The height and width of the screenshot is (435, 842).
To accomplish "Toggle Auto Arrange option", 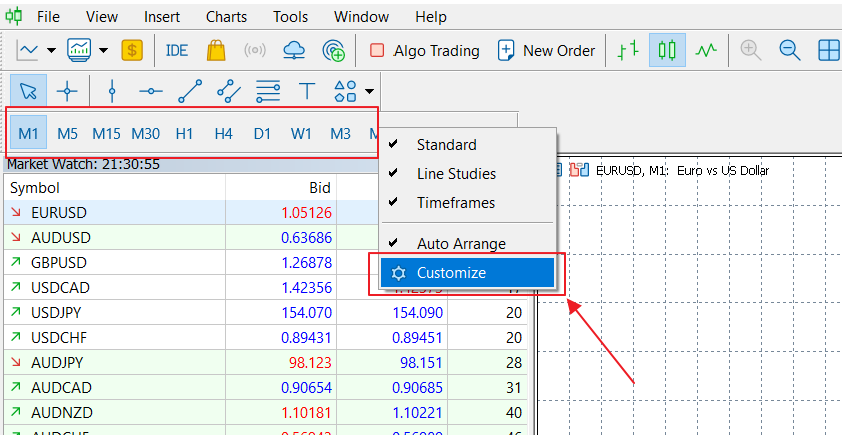I will [461, 243].
